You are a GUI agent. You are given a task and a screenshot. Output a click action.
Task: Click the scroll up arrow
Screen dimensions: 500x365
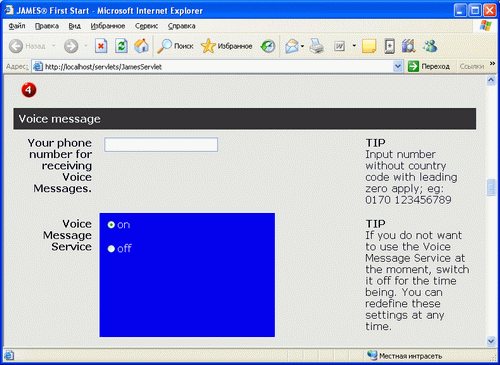[491, 80]
